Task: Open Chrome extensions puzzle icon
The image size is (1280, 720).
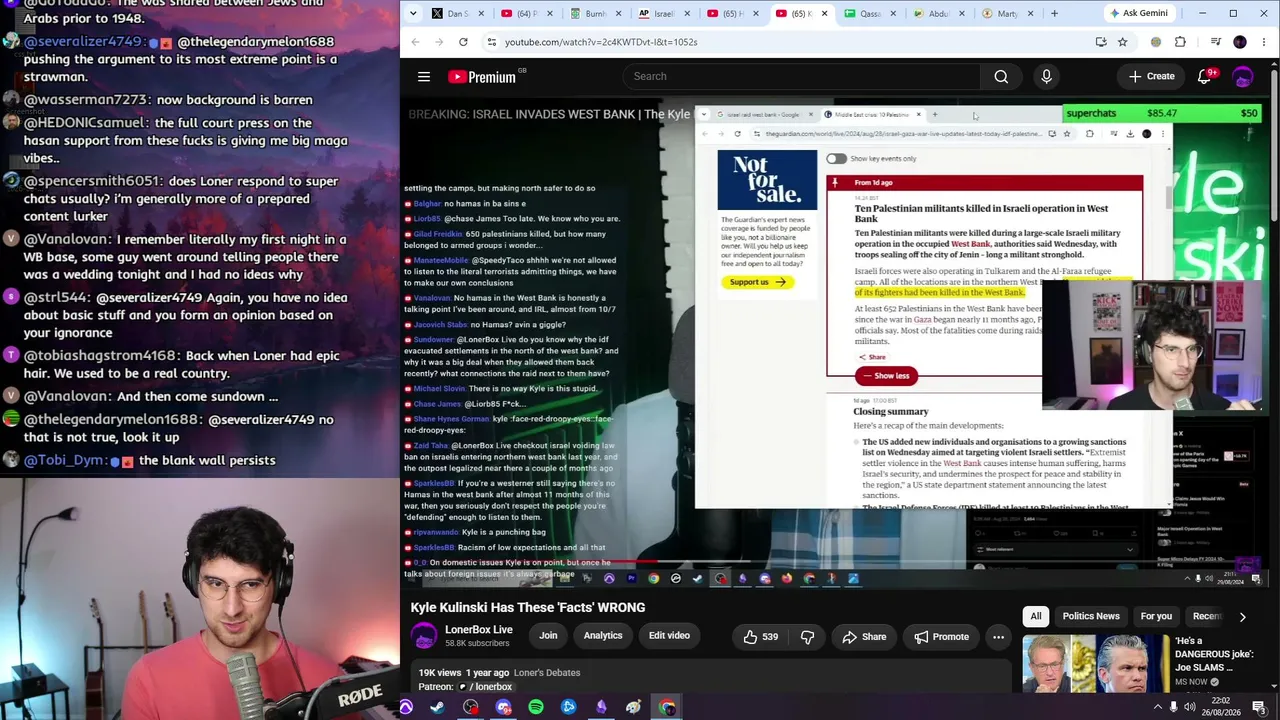Action: tap(1180, 42)
